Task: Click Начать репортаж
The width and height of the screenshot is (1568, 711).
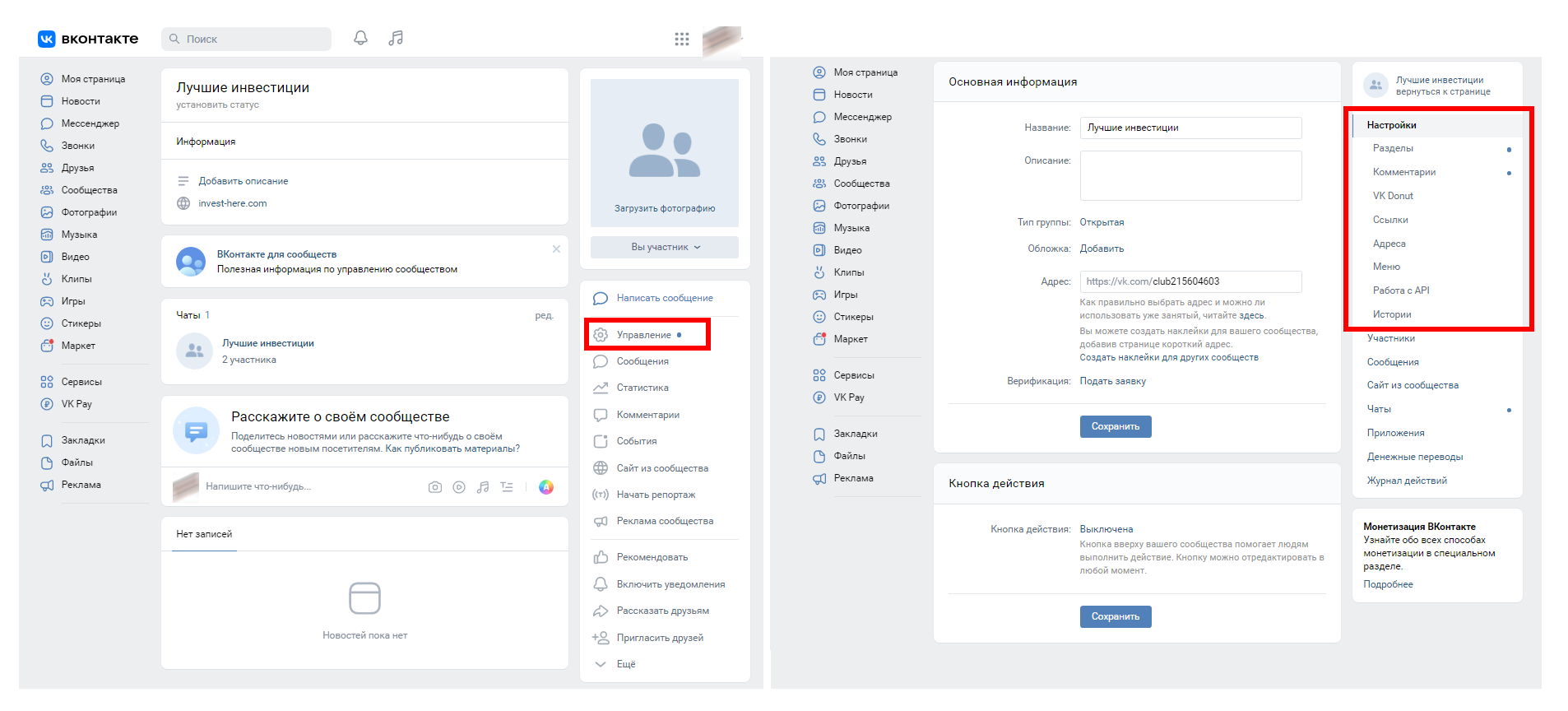Action: (656, 495)
